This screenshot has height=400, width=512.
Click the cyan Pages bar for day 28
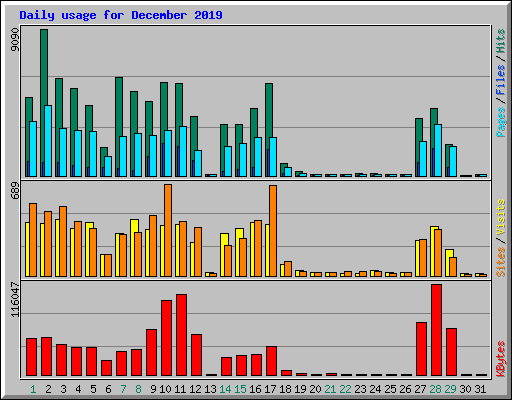click(x=438, y=150)
